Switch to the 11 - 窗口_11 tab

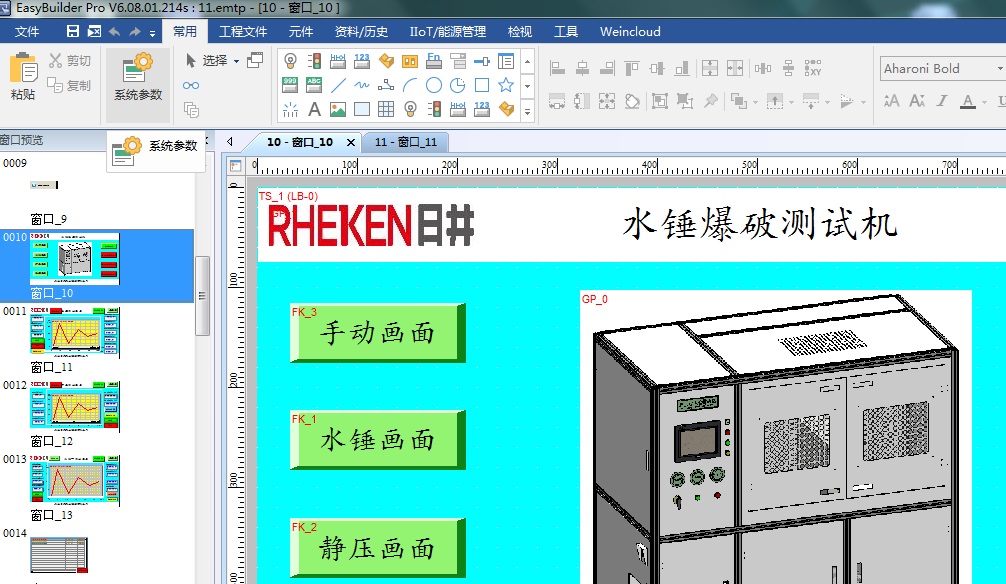(405, 142)
